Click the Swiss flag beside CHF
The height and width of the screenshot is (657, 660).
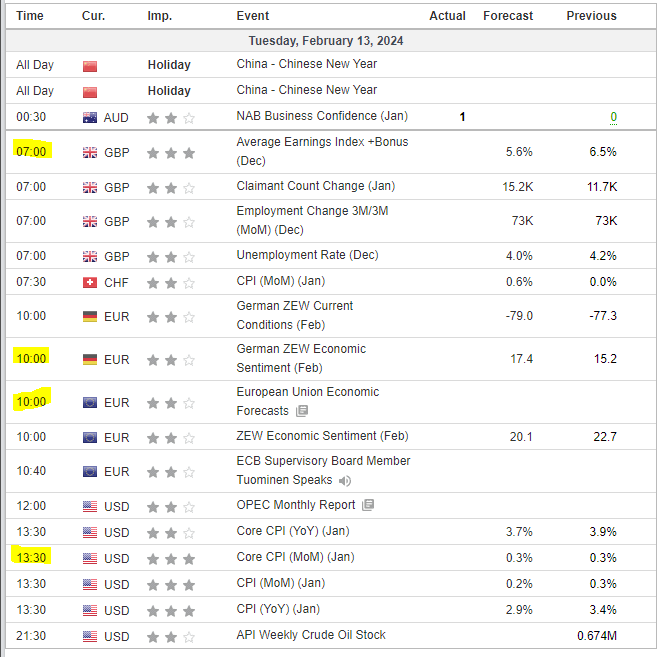pyautogui.click(x=90, y=282)
